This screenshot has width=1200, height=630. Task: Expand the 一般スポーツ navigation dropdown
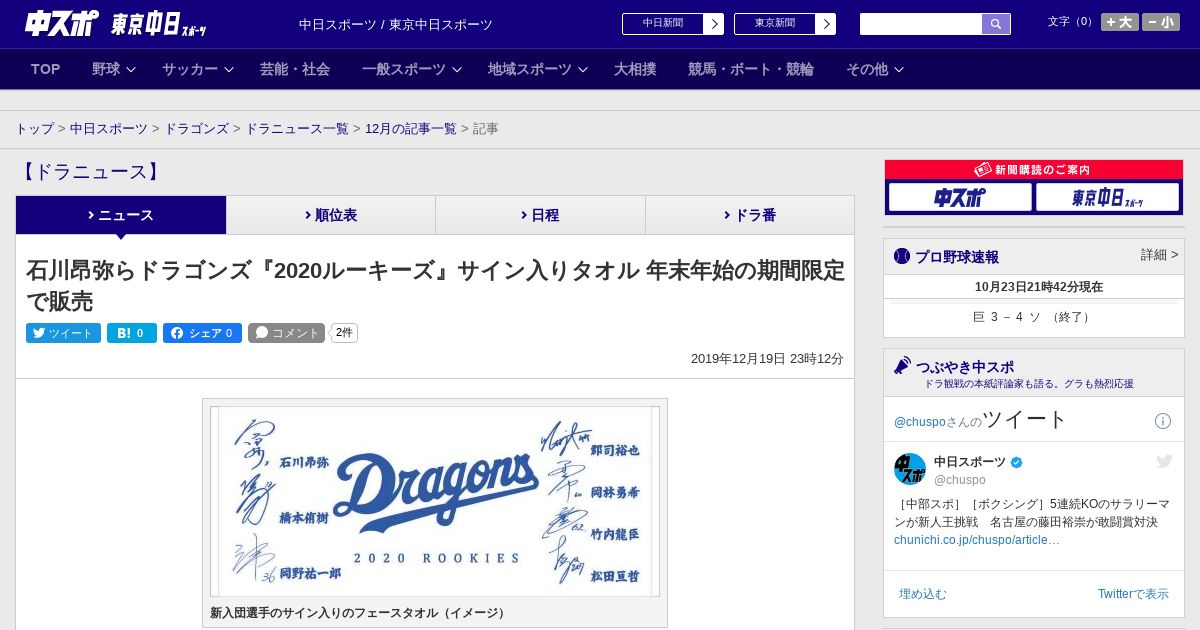[x=412, y=69]
